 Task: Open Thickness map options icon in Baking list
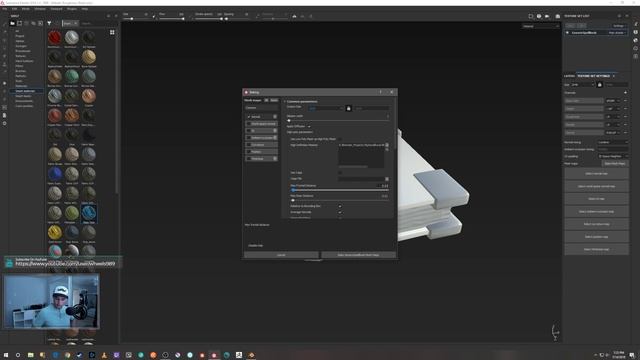[x=275, y=158]
